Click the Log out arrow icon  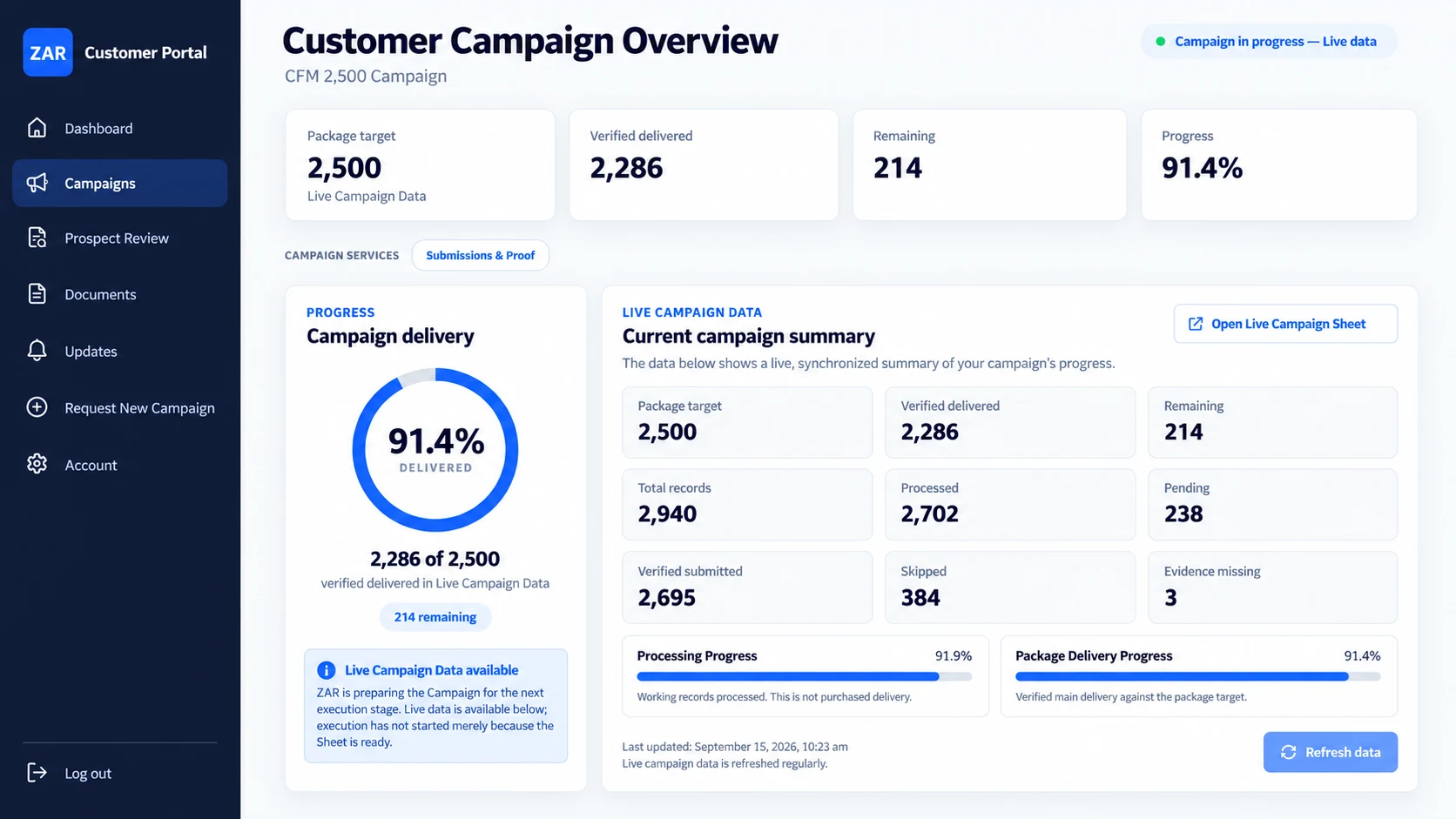(37, 773)
